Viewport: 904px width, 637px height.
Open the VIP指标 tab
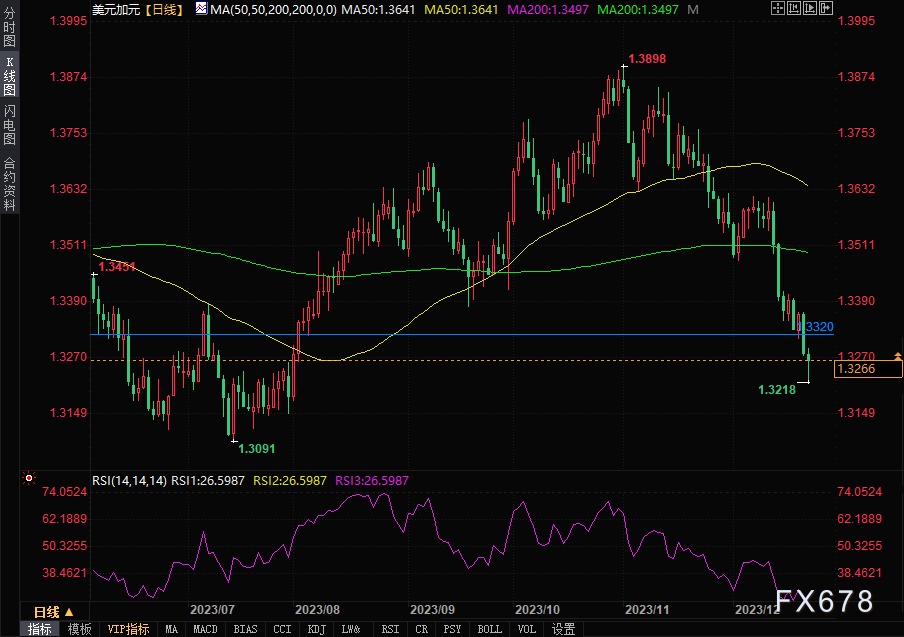pyautogui.click(x=128, y=629)
